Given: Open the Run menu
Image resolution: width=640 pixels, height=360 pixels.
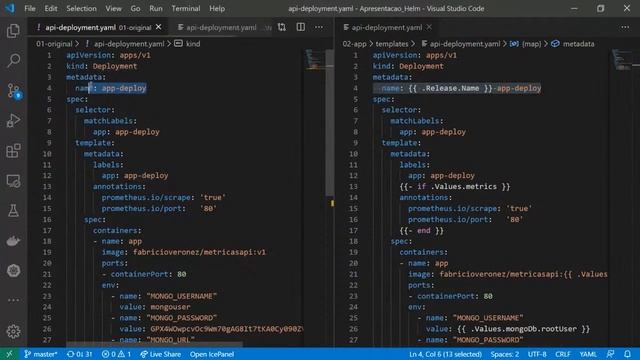Looking at the screenshot, I should (156, 8).
